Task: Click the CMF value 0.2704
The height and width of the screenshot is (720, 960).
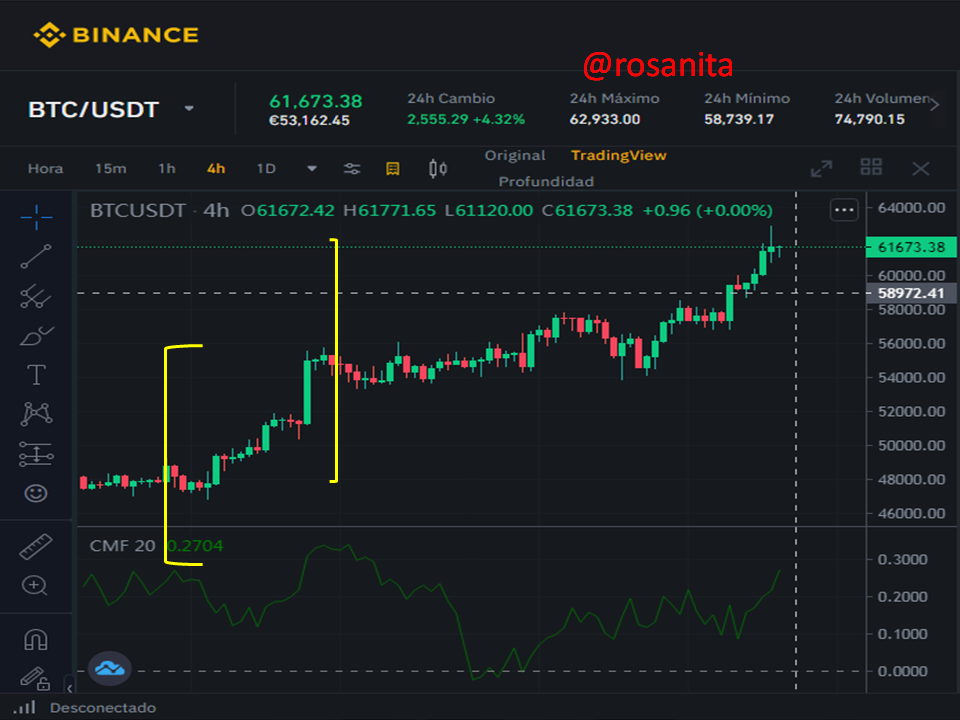Action: pyautogui.click(x=195, y=546)
